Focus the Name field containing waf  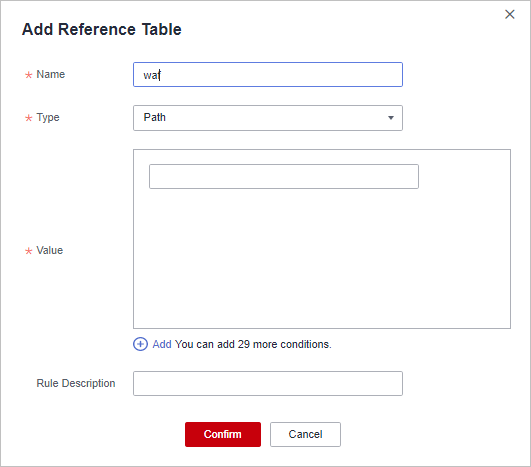click(x=268, y=75)
